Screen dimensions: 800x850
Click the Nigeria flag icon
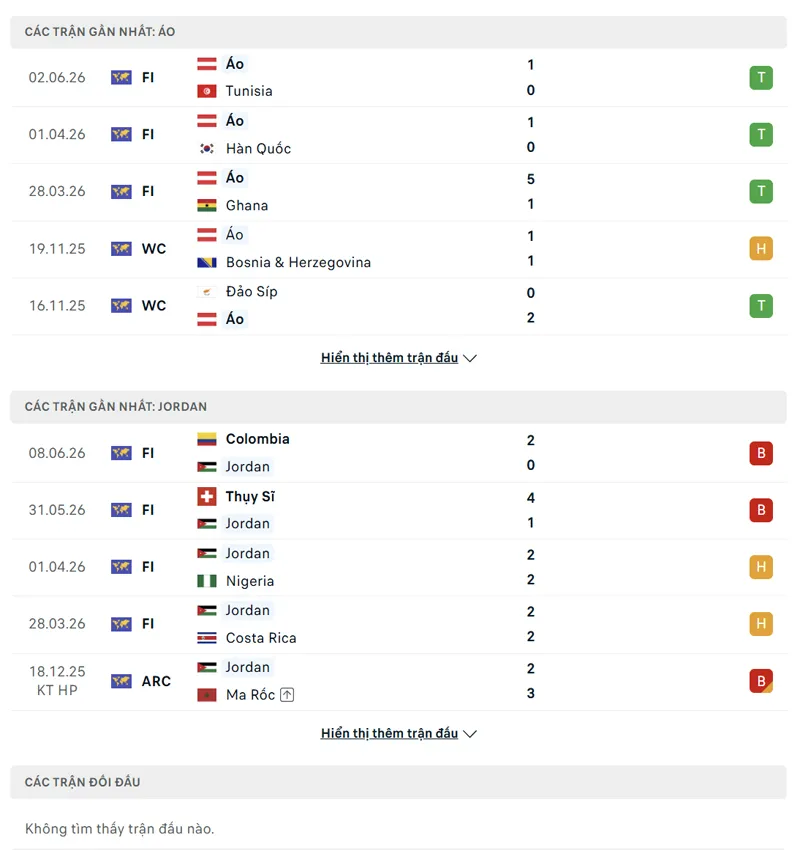(x=207, y=581)
